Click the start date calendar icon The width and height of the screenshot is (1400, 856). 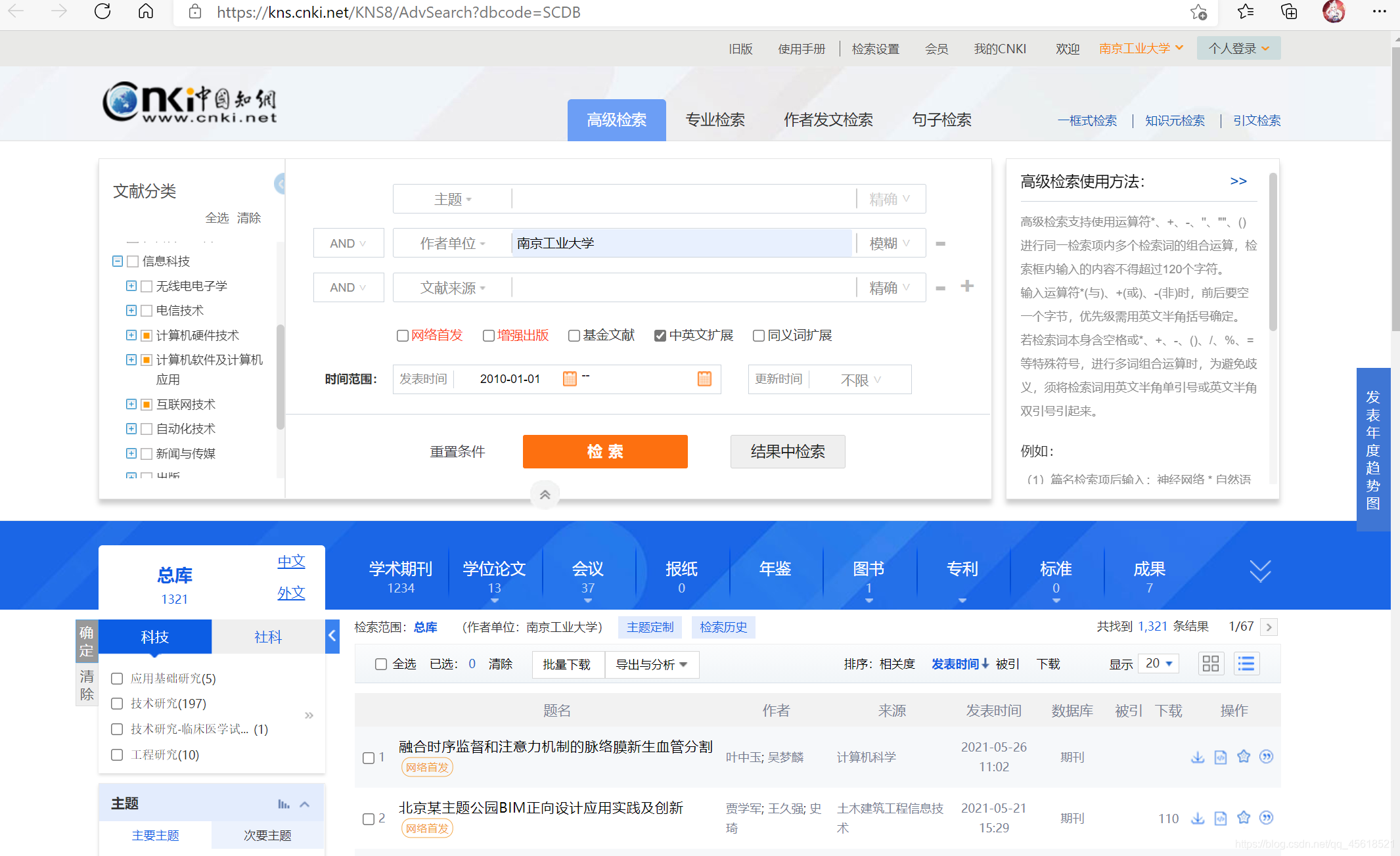pyautogui.click(x=570, y=378)
